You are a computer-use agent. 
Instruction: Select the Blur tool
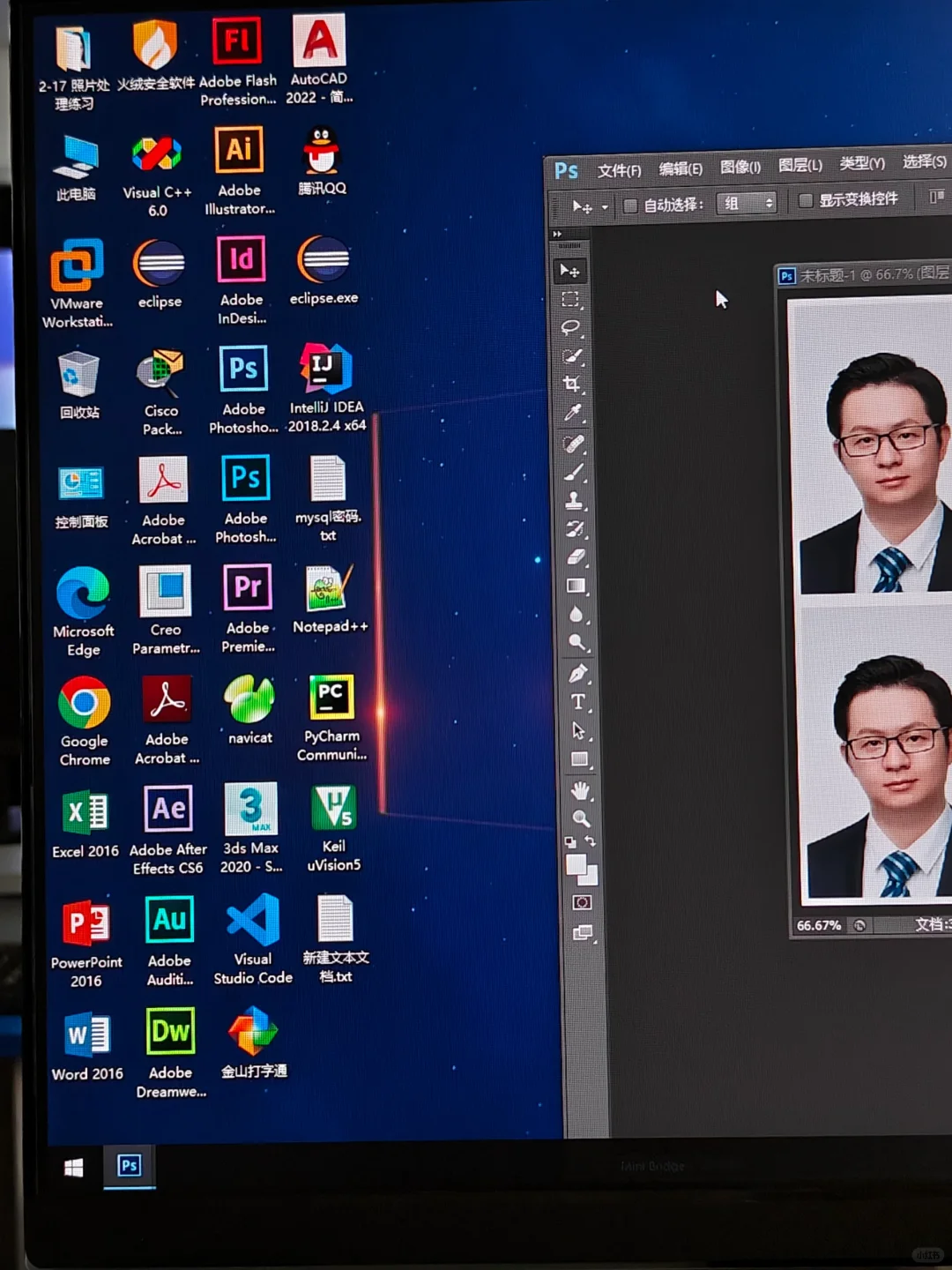[x=576, y=615]
